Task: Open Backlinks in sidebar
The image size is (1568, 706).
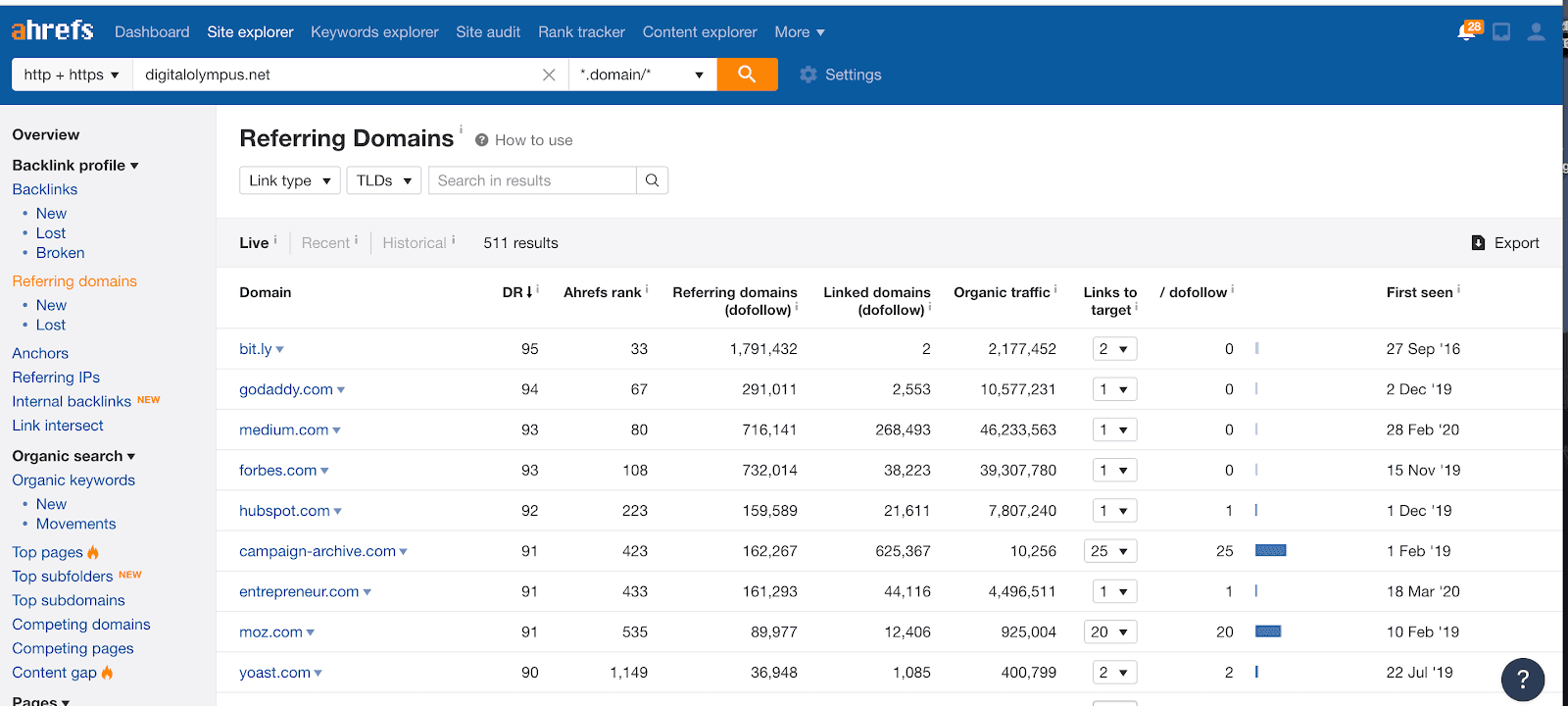Action: tap(44, 189)
